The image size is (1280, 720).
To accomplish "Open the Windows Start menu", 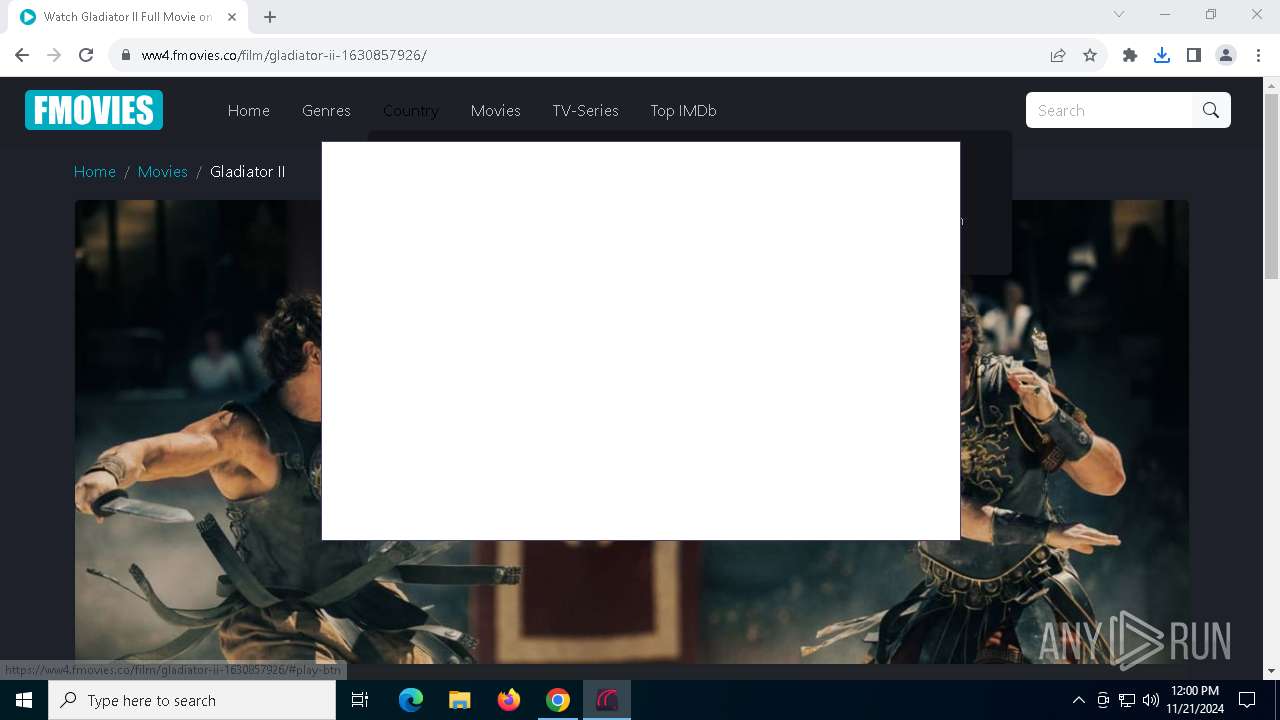I will (x=24, y=700).
